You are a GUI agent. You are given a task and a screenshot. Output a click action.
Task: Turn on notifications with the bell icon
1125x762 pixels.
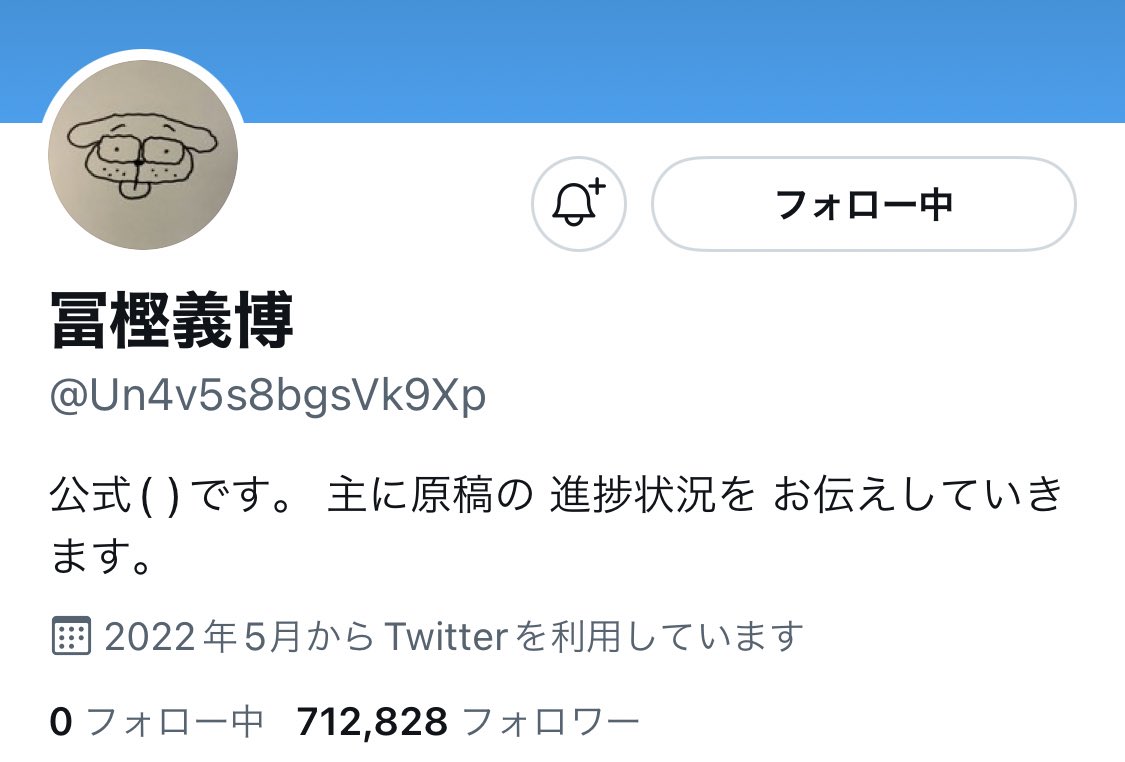(x=578, y=204)
